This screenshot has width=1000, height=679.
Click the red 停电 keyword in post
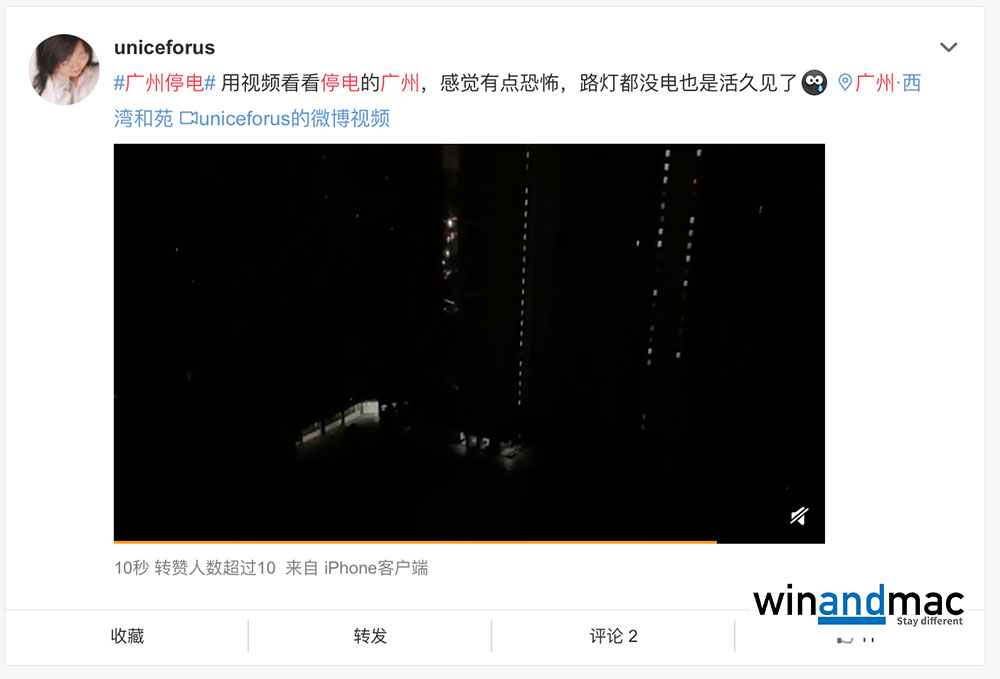tap(340, 83)
